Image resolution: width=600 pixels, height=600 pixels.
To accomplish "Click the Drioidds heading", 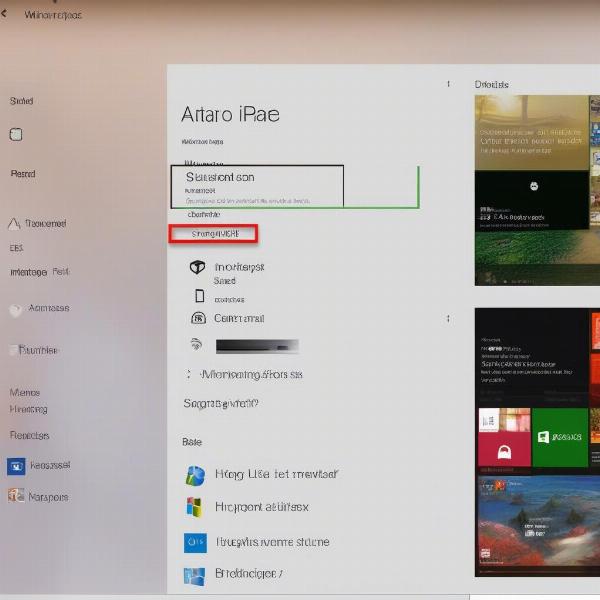I will coord(491,85).
